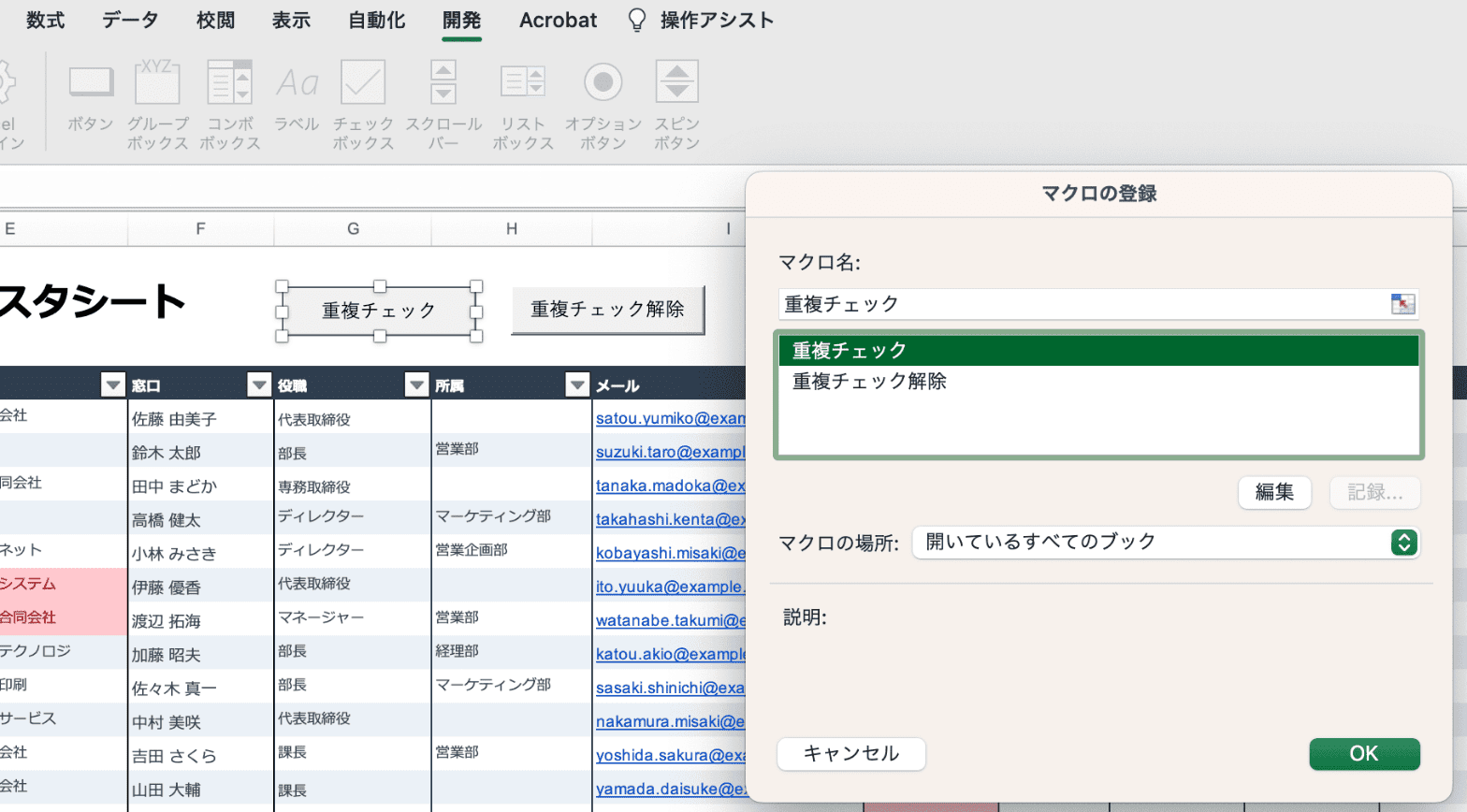Open the watanabe.takumi email link

(671, 620)
